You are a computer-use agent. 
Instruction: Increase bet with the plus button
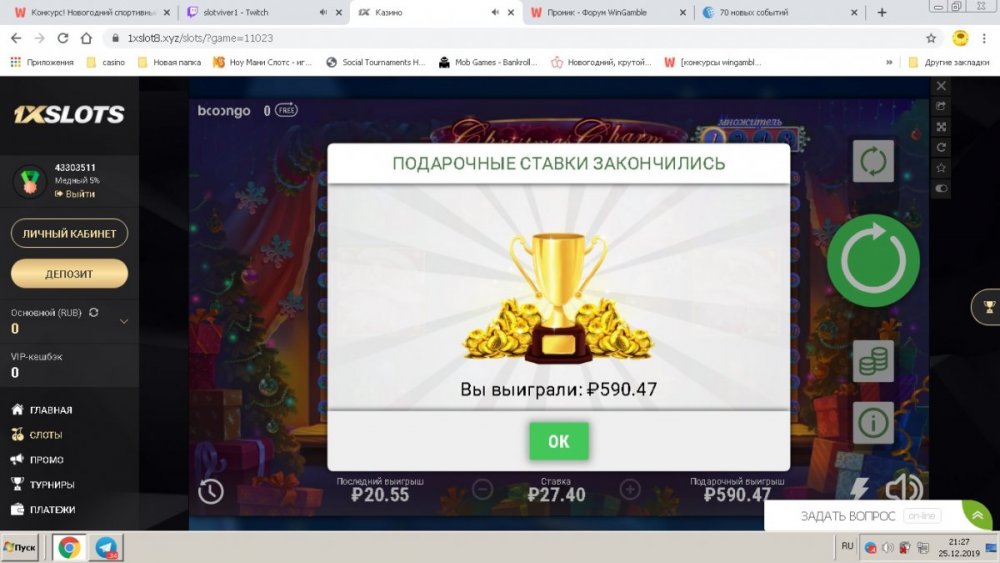pyautogui.click(x=630, y=489)
